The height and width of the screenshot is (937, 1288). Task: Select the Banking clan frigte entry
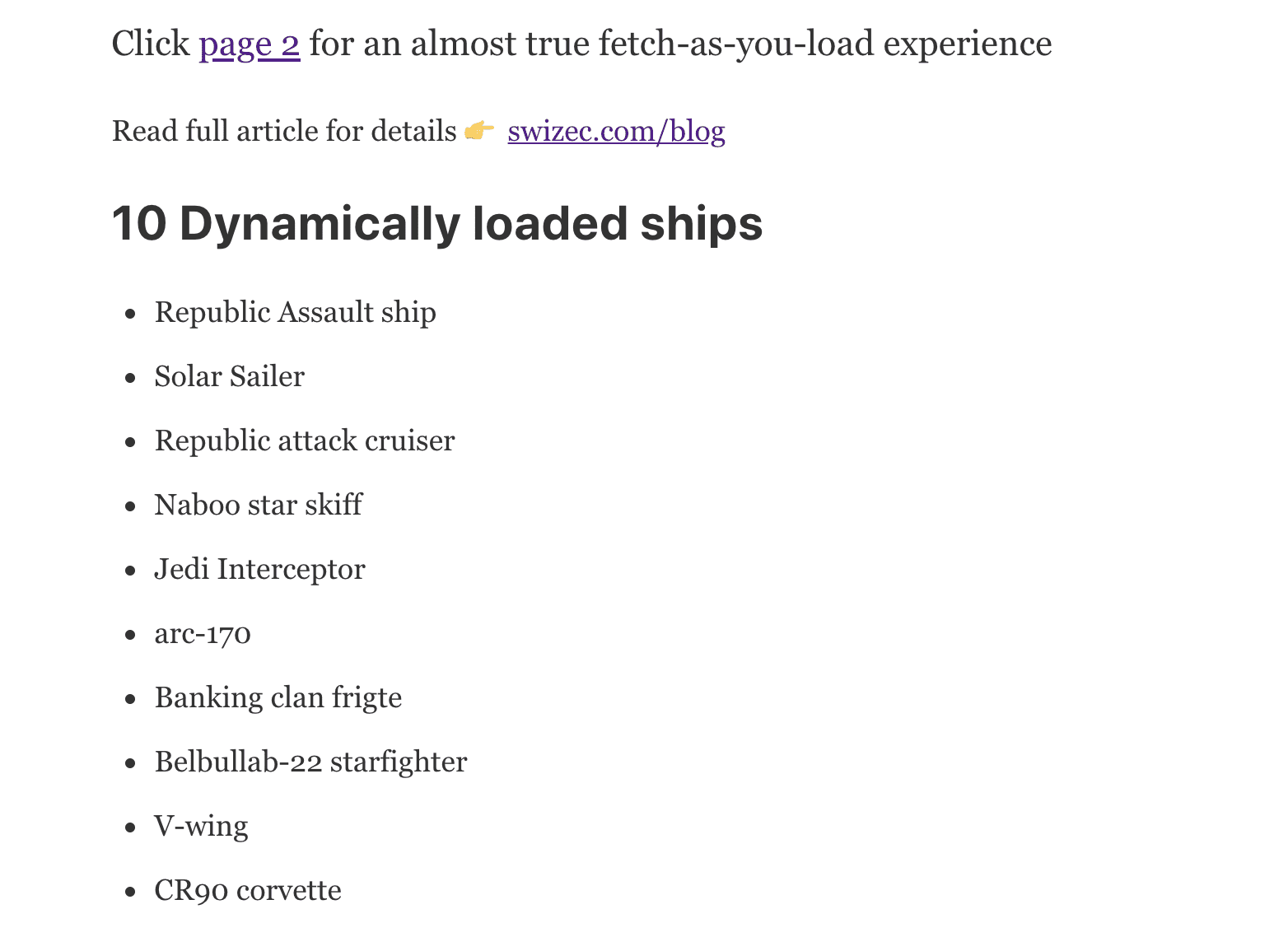(x=278, y=698)
